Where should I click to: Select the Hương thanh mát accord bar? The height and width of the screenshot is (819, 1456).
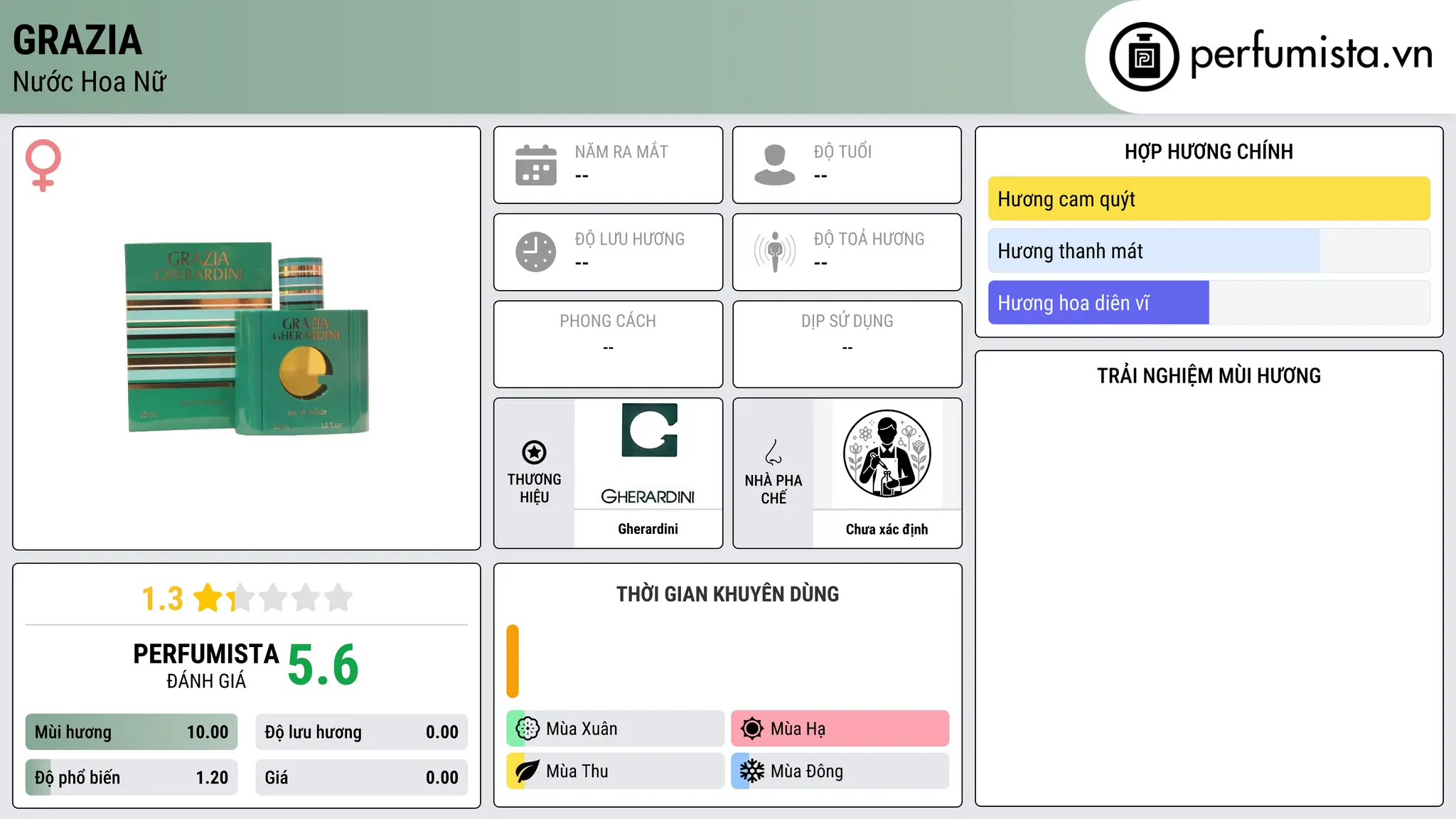pyautogui.click(x=1209, y=251)
